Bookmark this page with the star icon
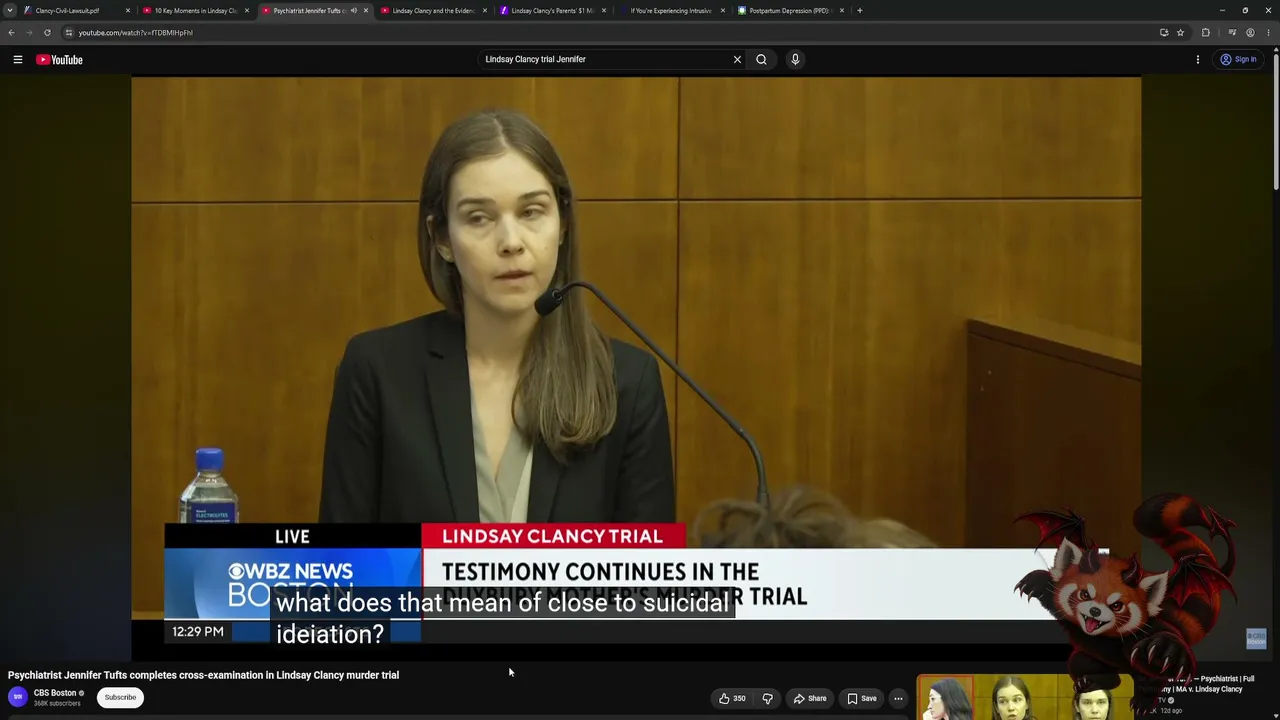The width and height of the screenshot is (1280, 720). (1180, 32)
